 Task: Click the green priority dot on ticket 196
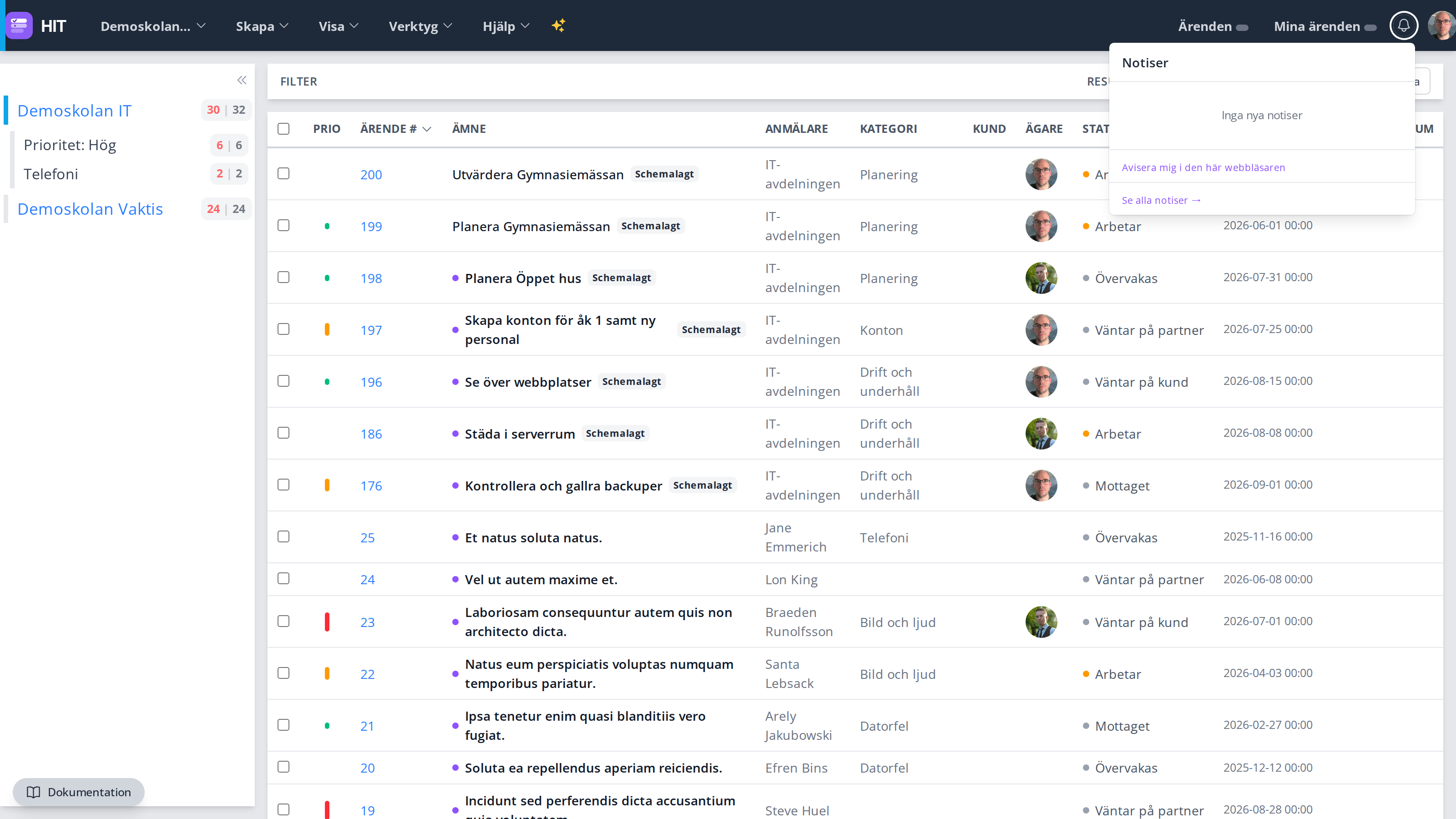327,382
